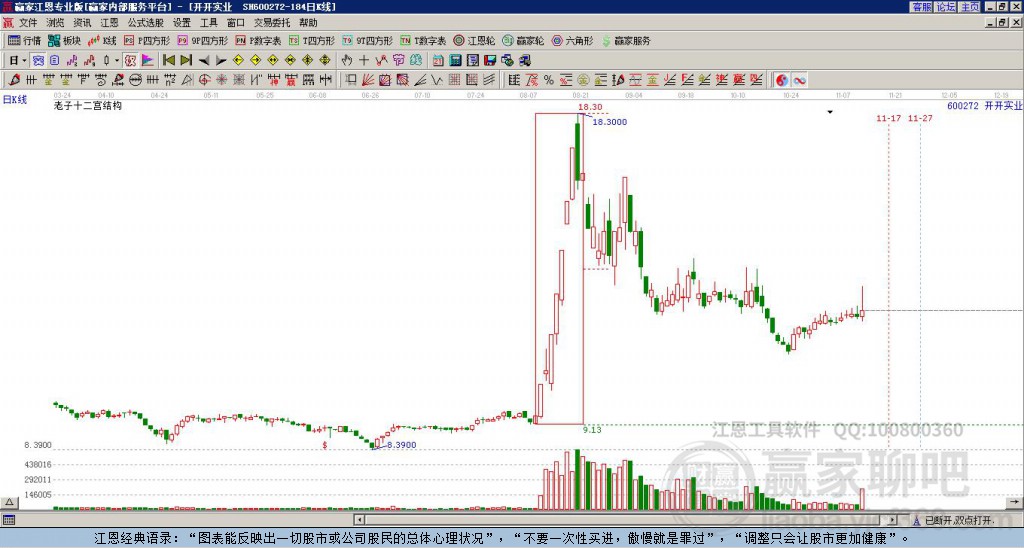Open the calendar icon
The width and height of the screenshot is (1024, 548).
point(438,60)
